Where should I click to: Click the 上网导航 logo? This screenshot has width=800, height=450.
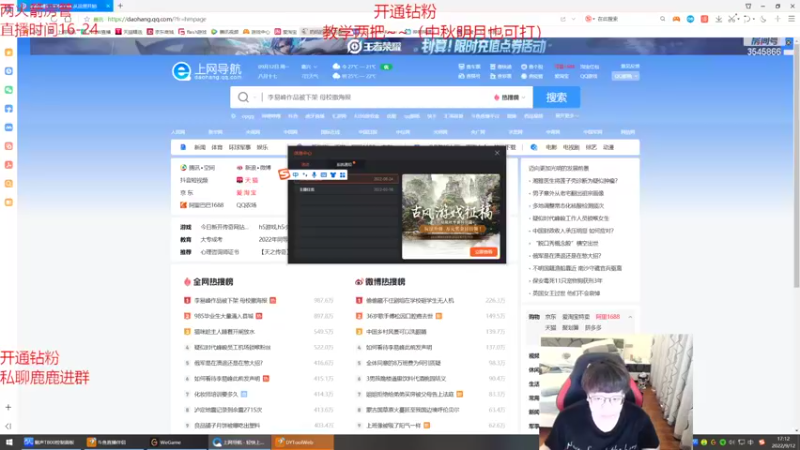pyautogui.click(x=207, y=71)
